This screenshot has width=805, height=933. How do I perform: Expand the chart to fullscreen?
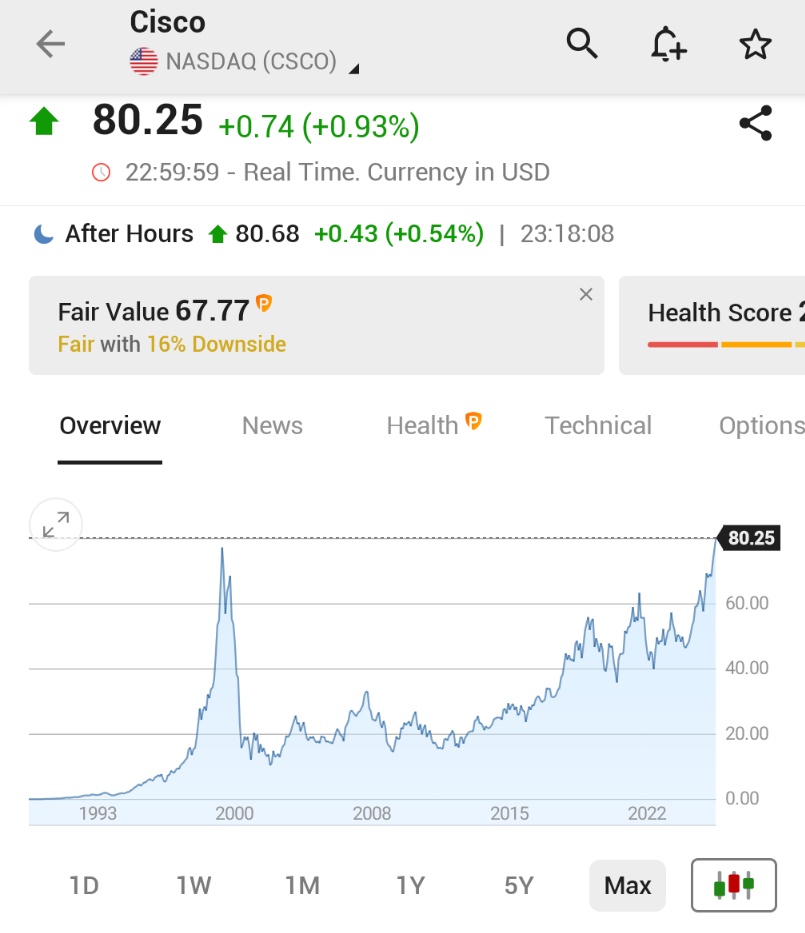pyautogui.click(x=55, y=524)
